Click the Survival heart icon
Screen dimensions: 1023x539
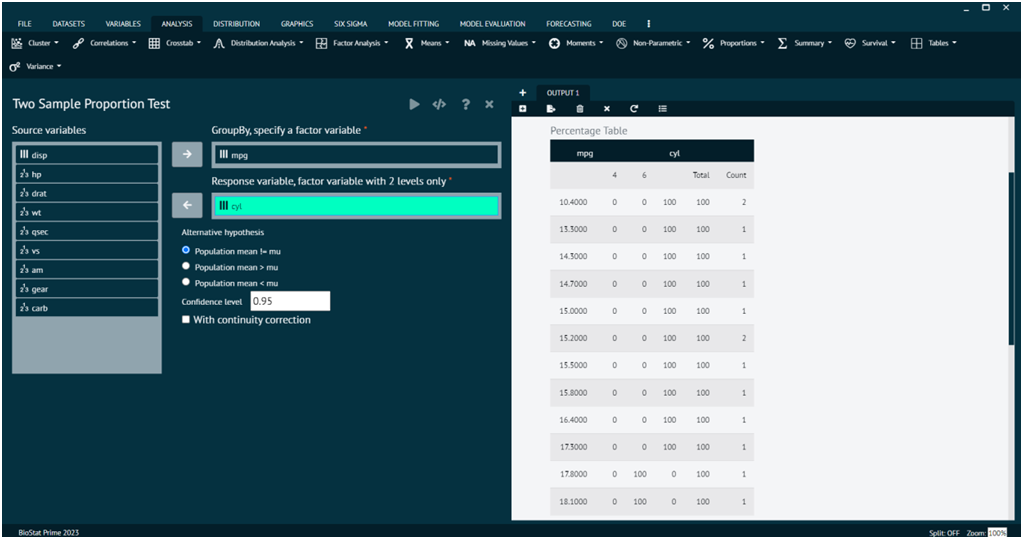point(849,43)
